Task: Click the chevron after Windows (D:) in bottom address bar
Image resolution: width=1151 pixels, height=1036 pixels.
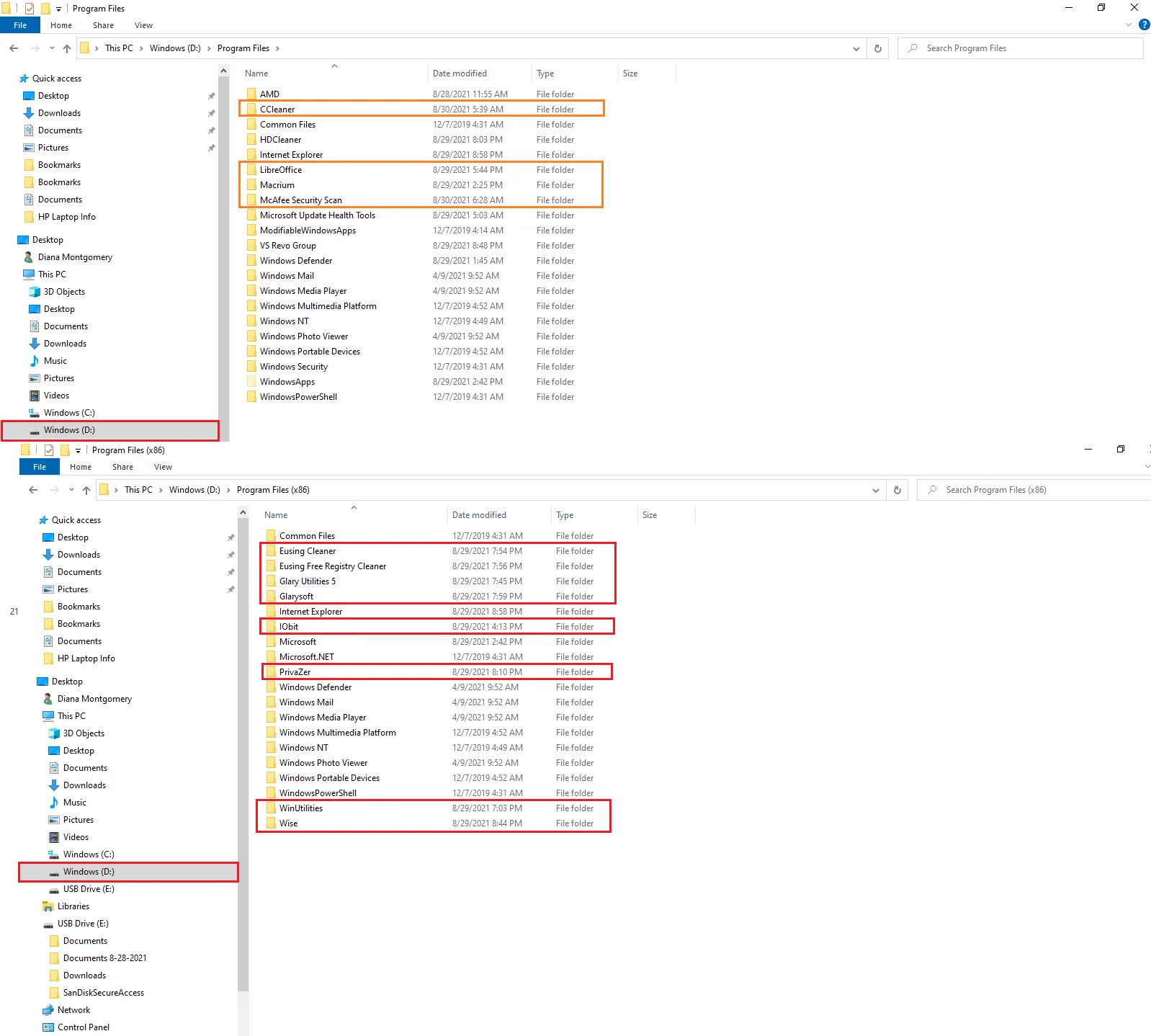Action: [228, 490]
